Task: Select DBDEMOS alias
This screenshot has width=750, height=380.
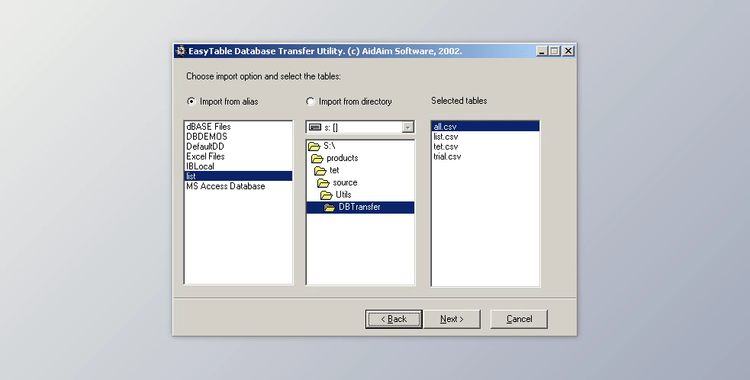Action: click(238, 137)
